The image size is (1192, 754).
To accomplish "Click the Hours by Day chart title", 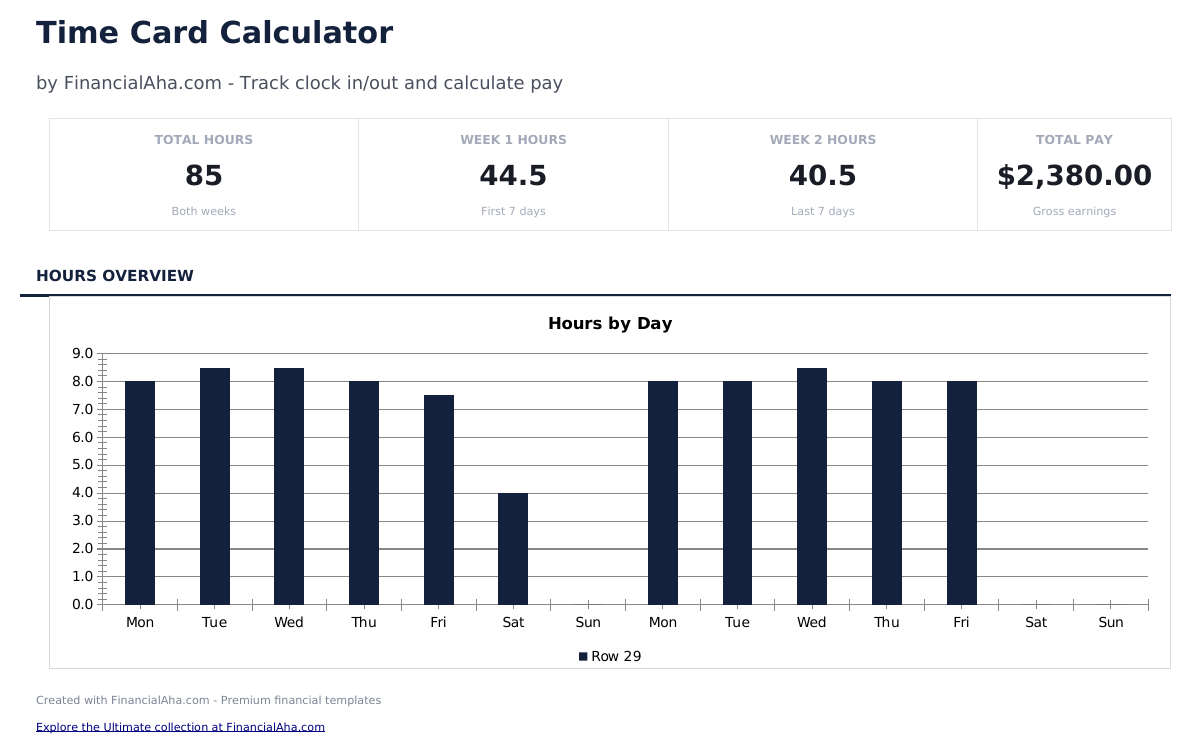I will point(610,324).
